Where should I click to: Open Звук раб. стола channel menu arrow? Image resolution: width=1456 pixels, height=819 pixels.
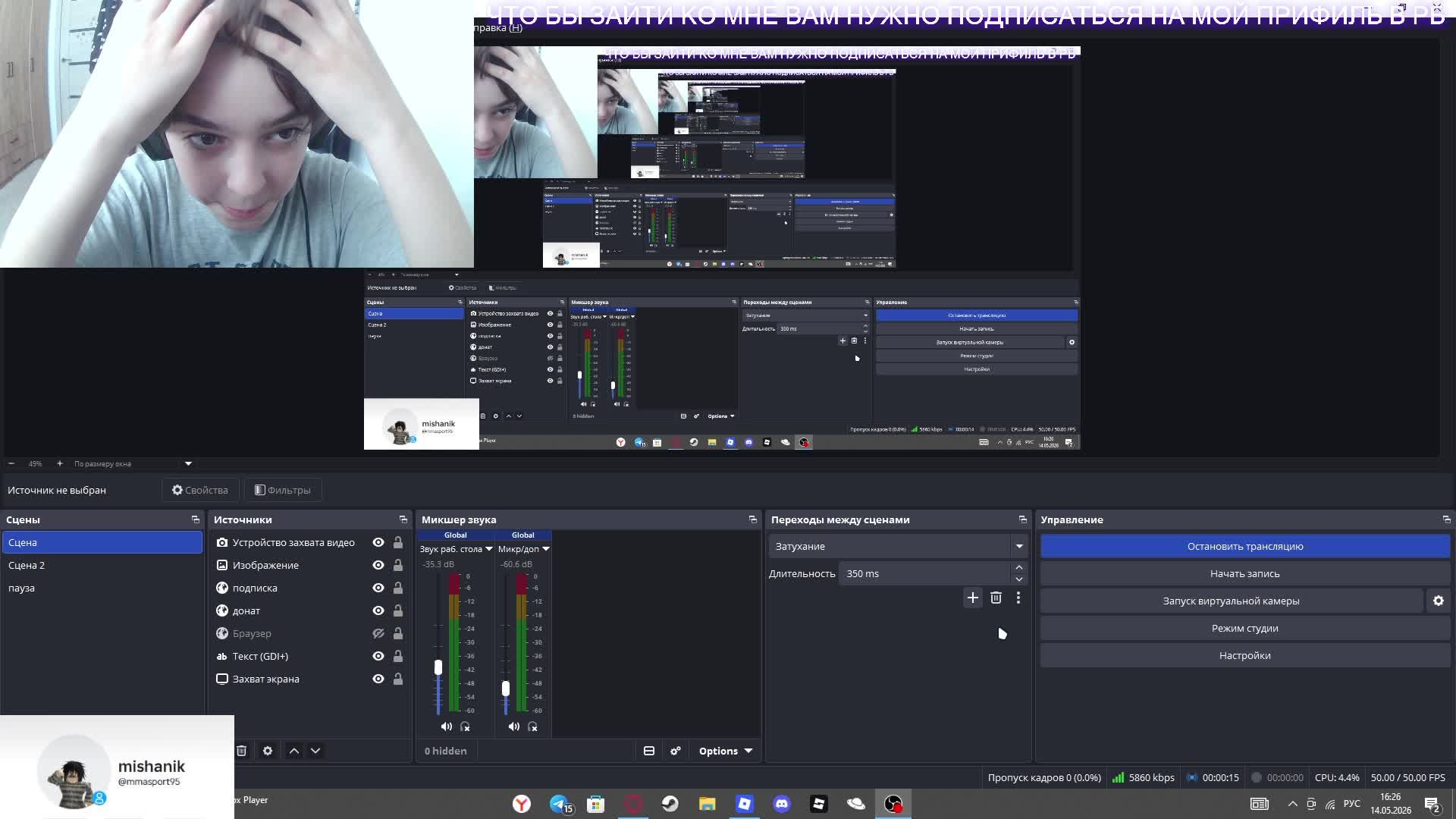coord(489,549)
